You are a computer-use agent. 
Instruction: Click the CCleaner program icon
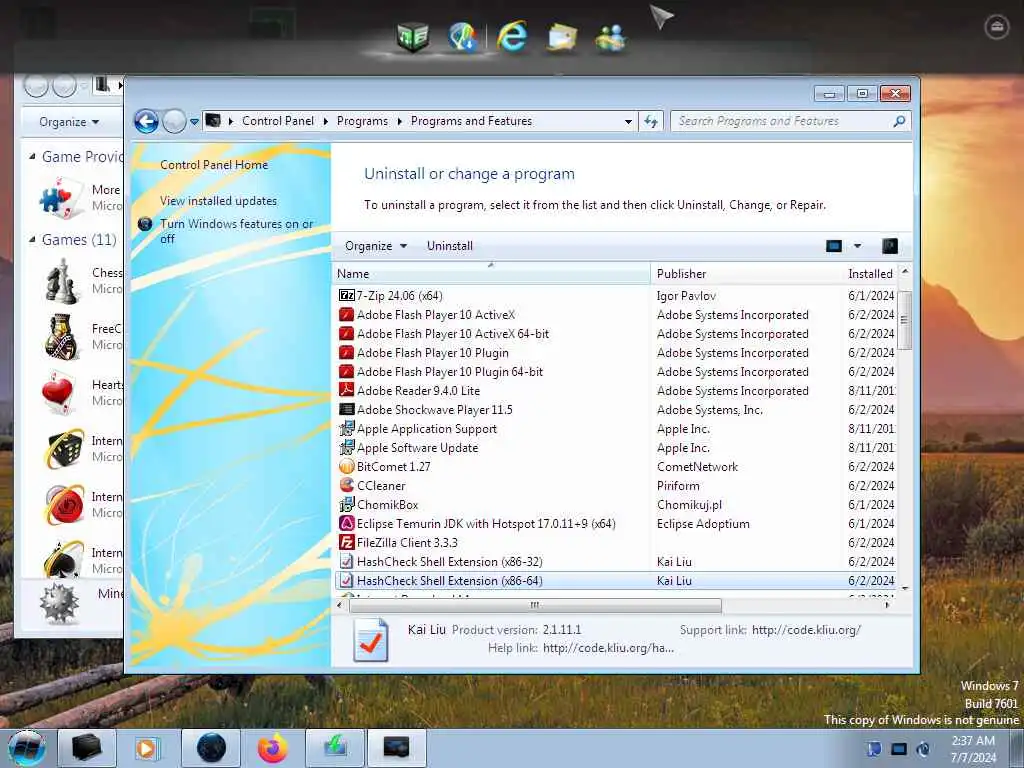coord(346,485)
